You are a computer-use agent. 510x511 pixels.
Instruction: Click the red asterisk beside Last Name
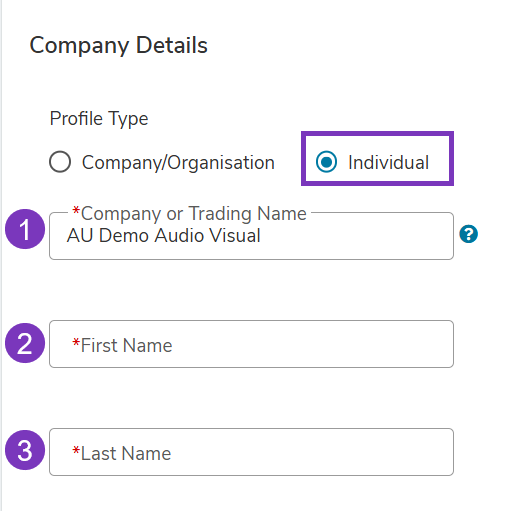[x=76, y=450]
